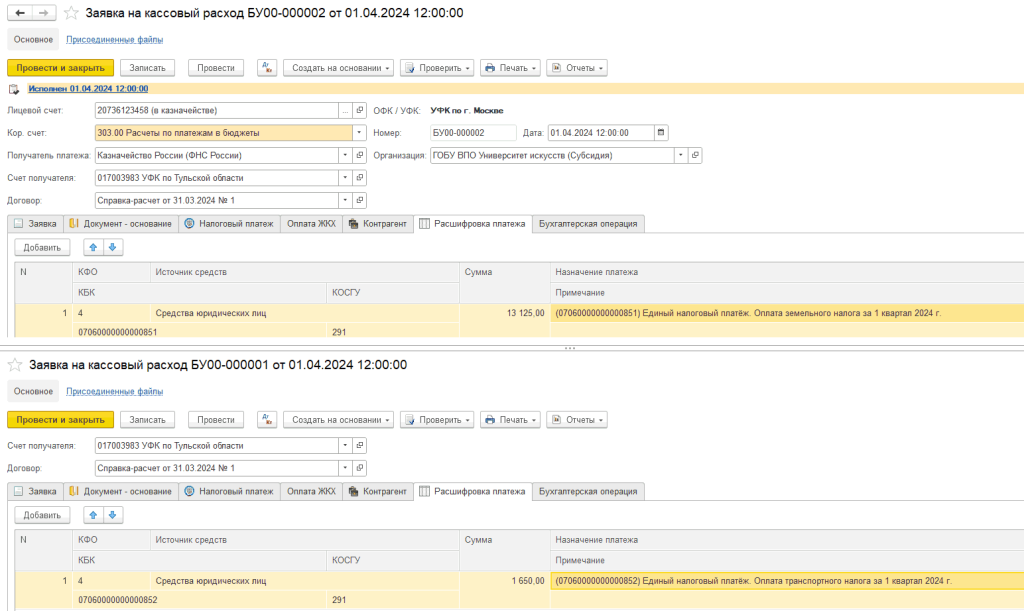
Task: Open Бухгалтерская операция tab in document БУ00-000001
Action: tap(587, 491)
